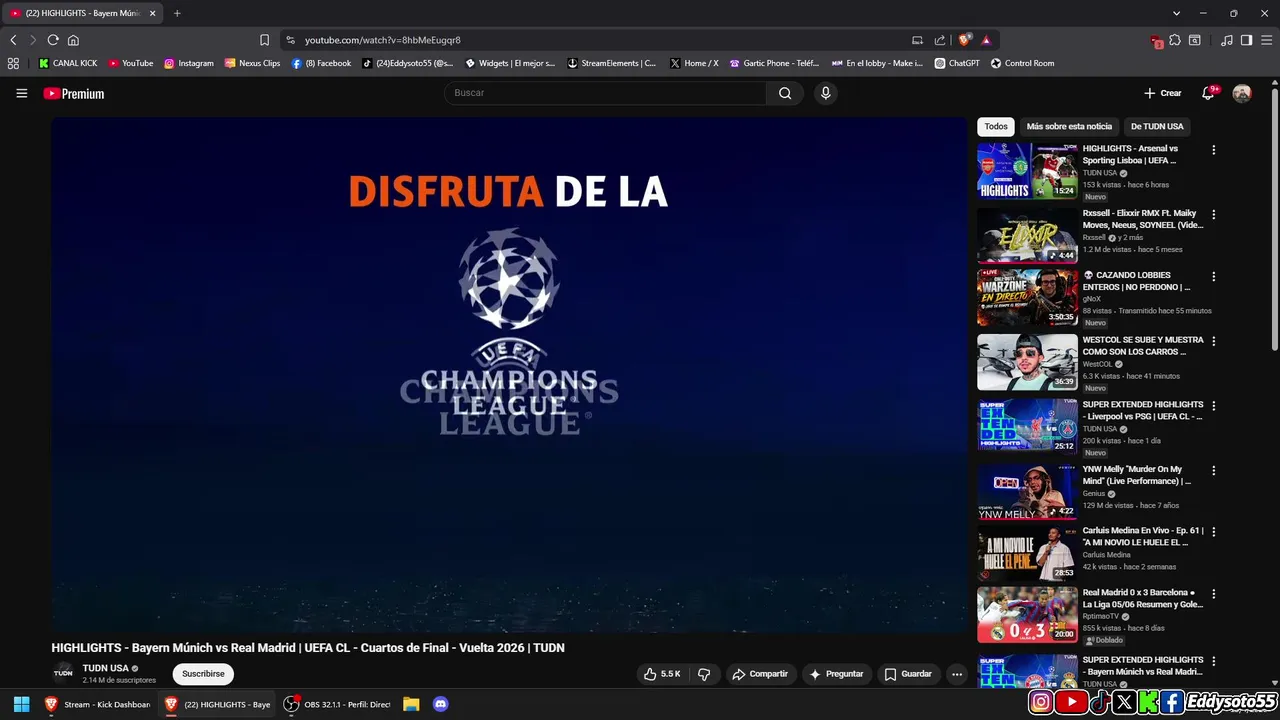Viewport: 1280px width, 720px height.
Task: Open the Windows Start menu
Action: [x=21, y=704]
